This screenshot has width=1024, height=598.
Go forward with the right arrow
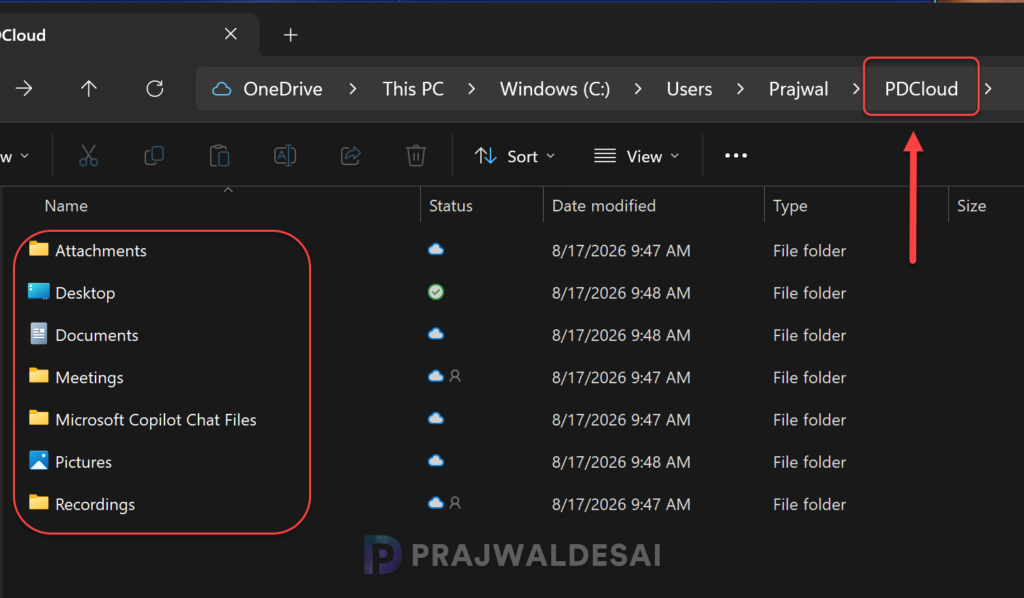24,88
